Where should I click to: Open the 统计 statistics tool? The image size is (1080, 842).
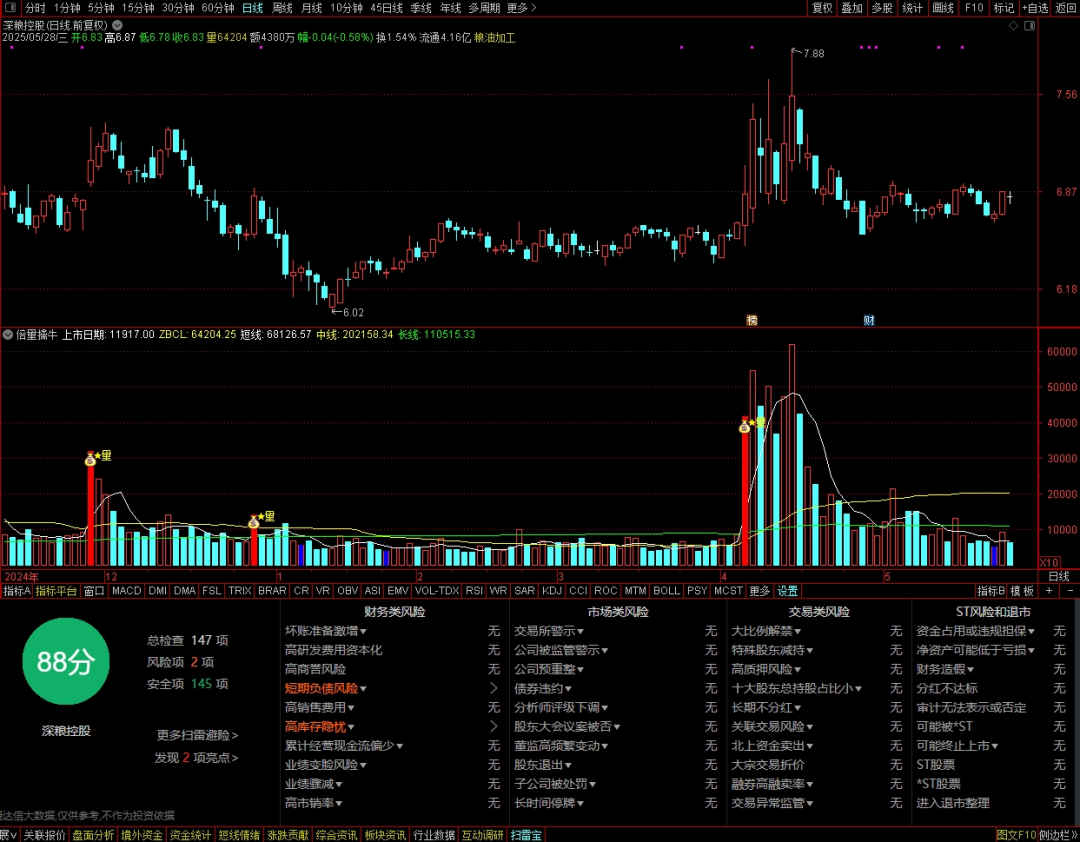[912, 8]
